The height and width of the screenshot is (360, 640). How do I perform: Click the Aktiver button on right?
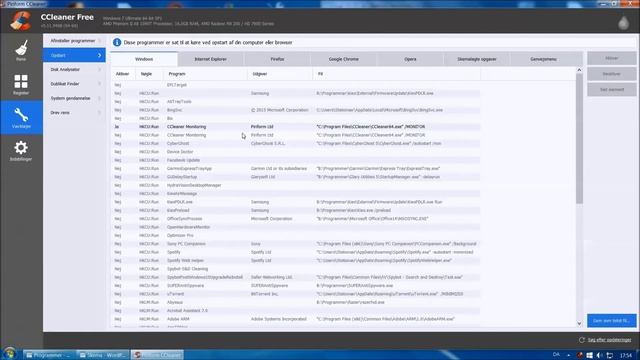[611, 58]
